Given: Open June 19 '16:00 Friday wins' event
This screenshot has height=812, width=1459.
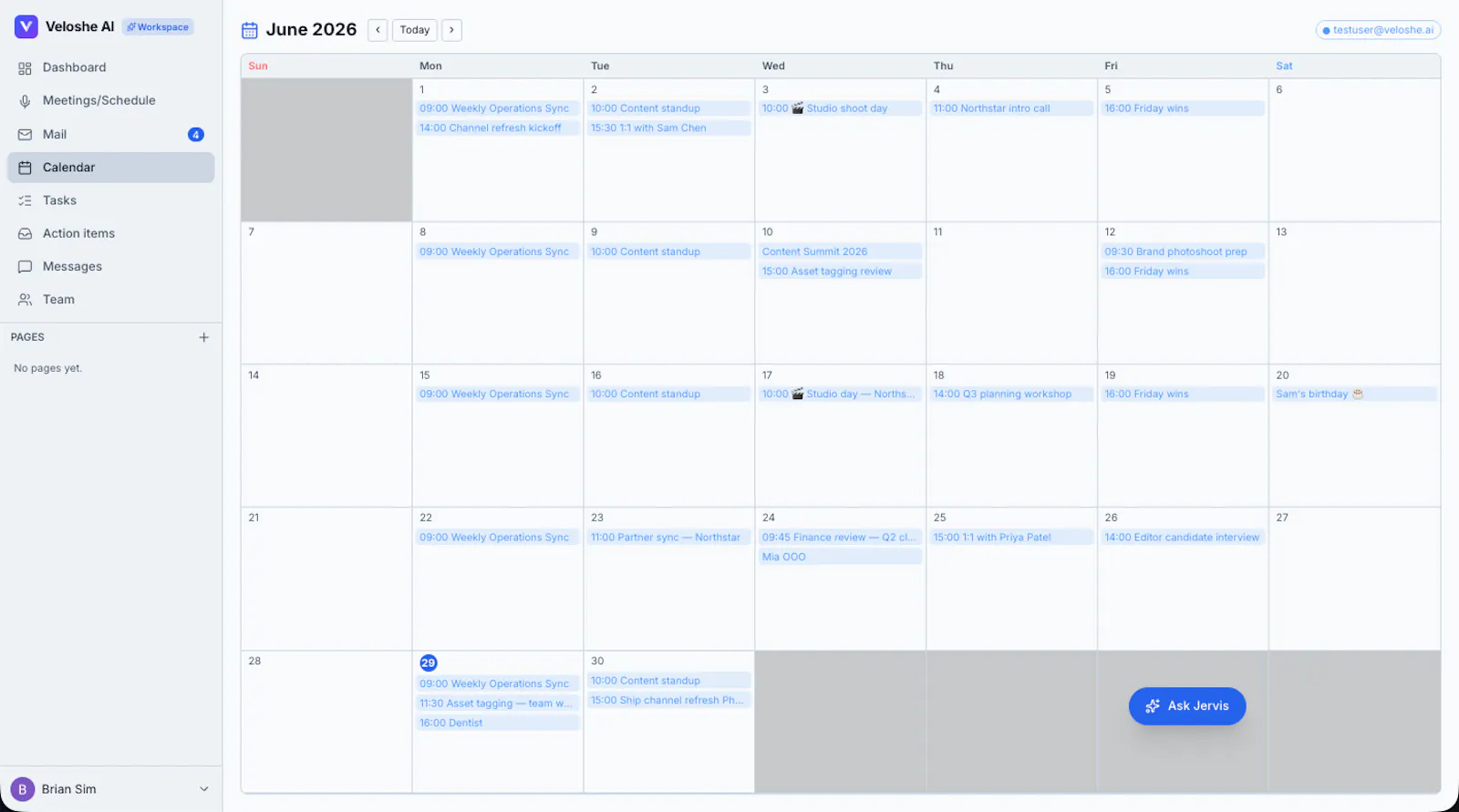Looking at the screenshot, I should [1184, 395].
